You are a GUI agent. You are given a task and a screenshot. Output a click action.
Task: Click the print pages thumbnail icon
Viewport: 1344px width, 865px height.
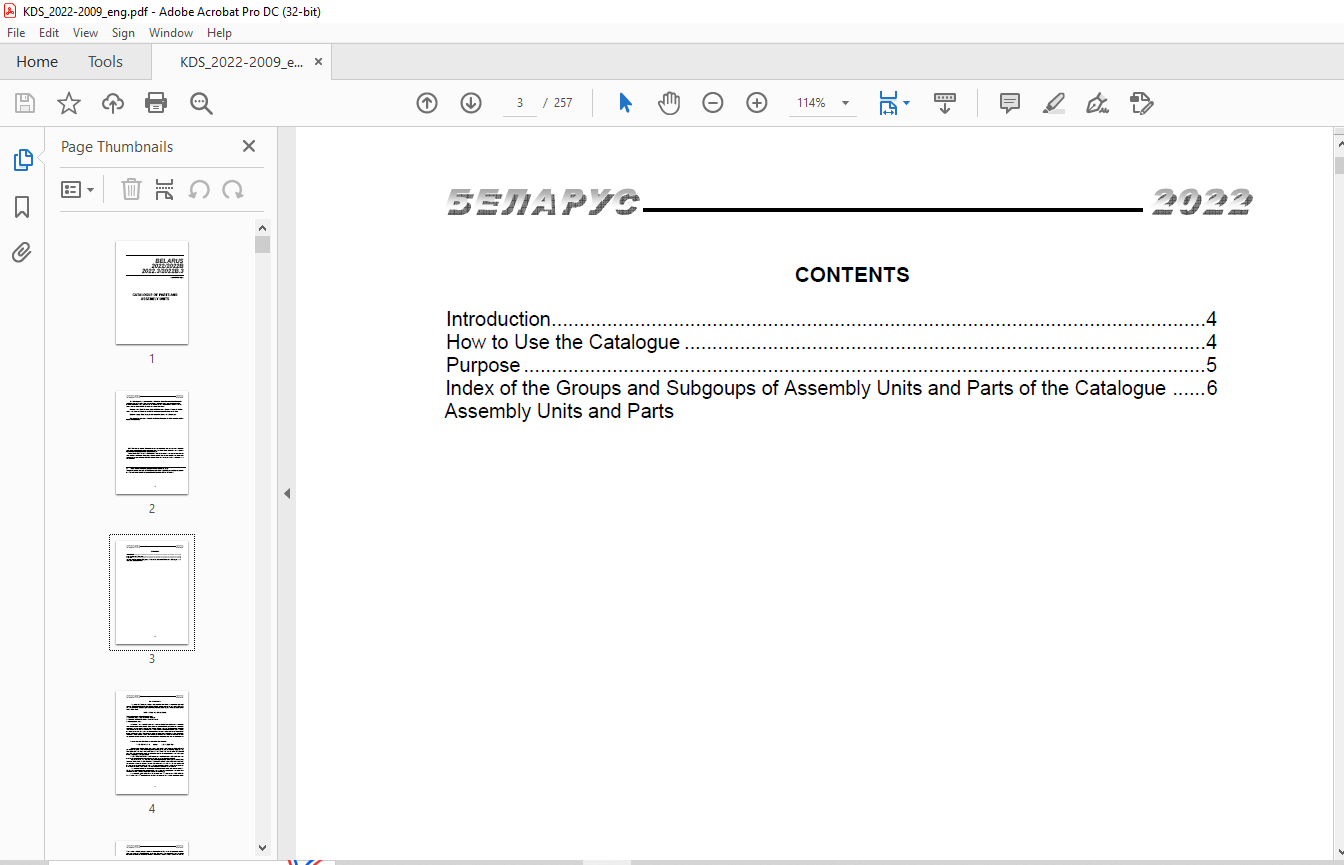(165, 189)
